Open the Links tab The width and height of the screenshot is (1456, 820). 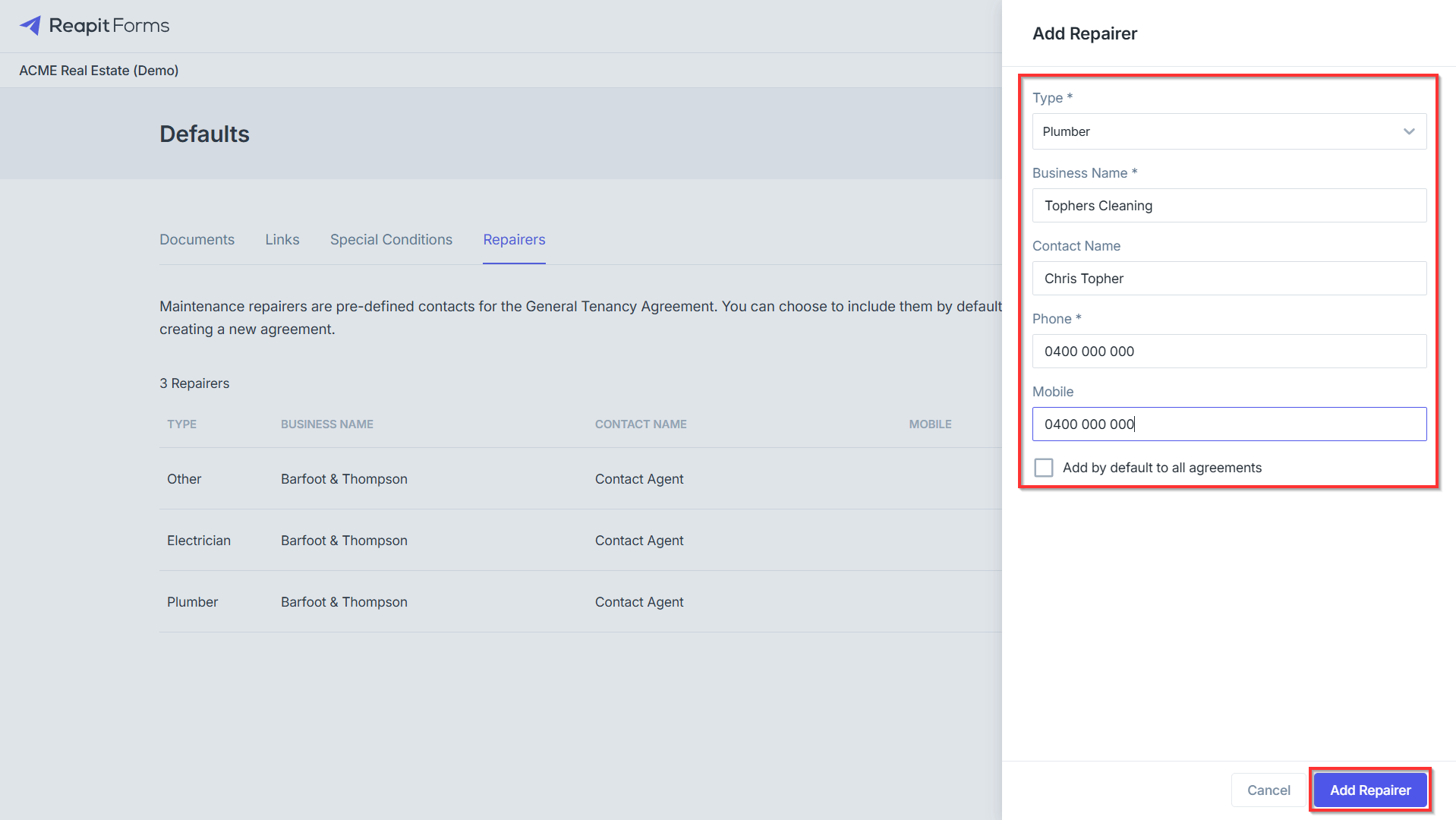[x=282, y=239]
